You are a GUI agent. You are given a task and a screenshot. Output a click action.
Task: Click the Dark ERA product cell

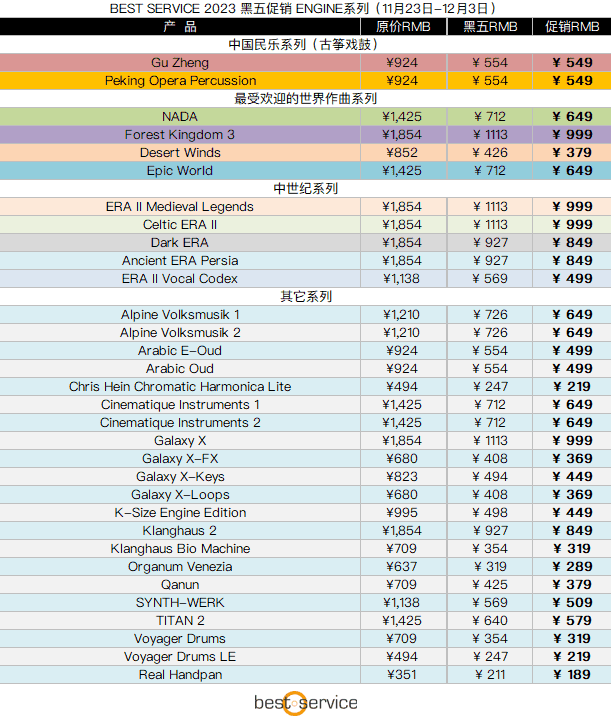[x=180, y=243]
